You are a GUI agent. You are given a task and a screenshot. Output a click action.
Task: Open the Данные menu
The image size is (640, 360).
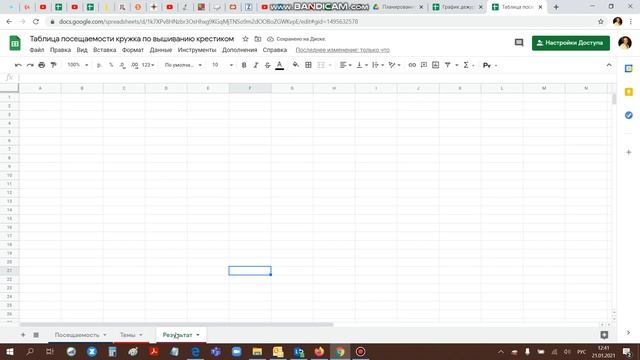pyautogui.click(x=161, y=50)
